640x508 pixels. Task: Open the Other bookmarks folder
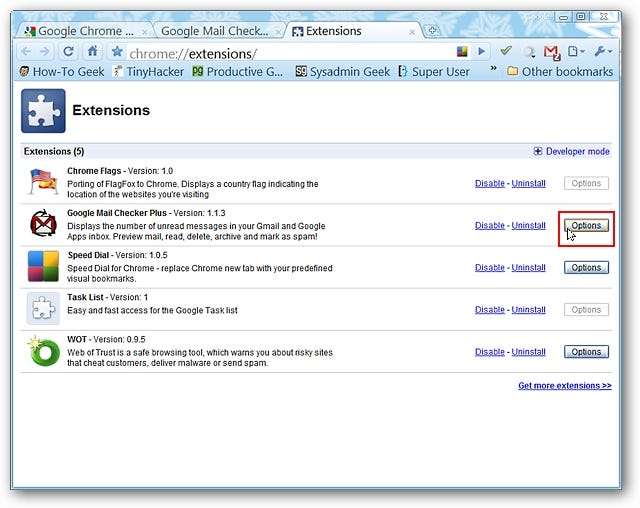tap(560, 72)
